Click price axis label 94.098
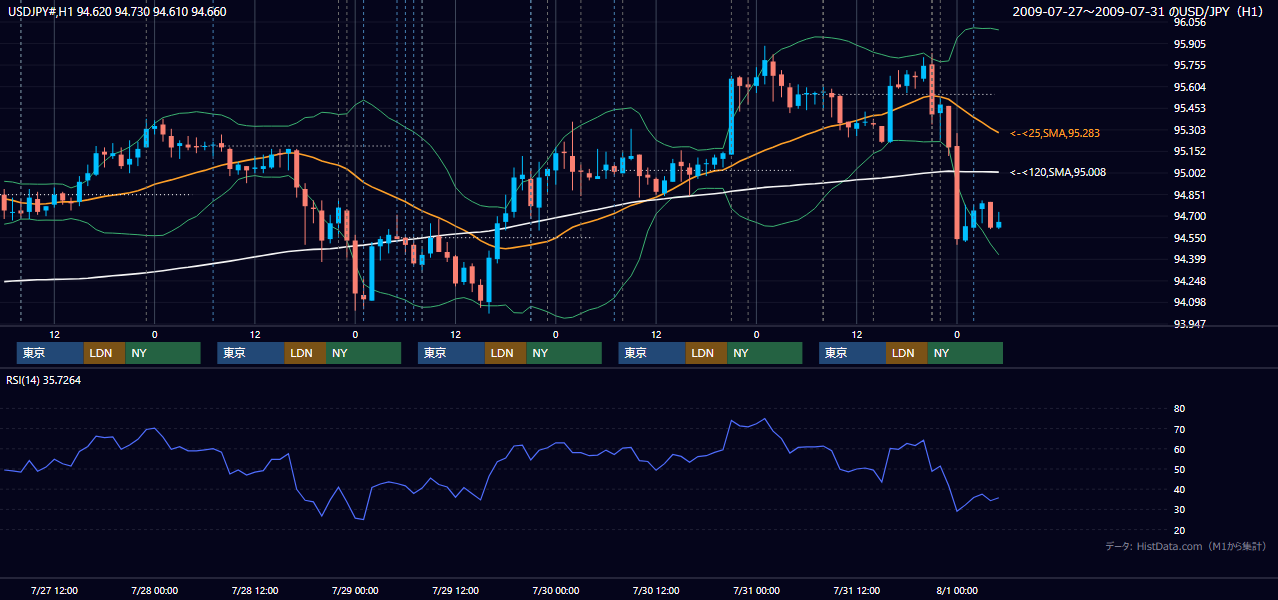This screenshot has height=600, width=1278. pyautogui.click(x=1188, y=302)
